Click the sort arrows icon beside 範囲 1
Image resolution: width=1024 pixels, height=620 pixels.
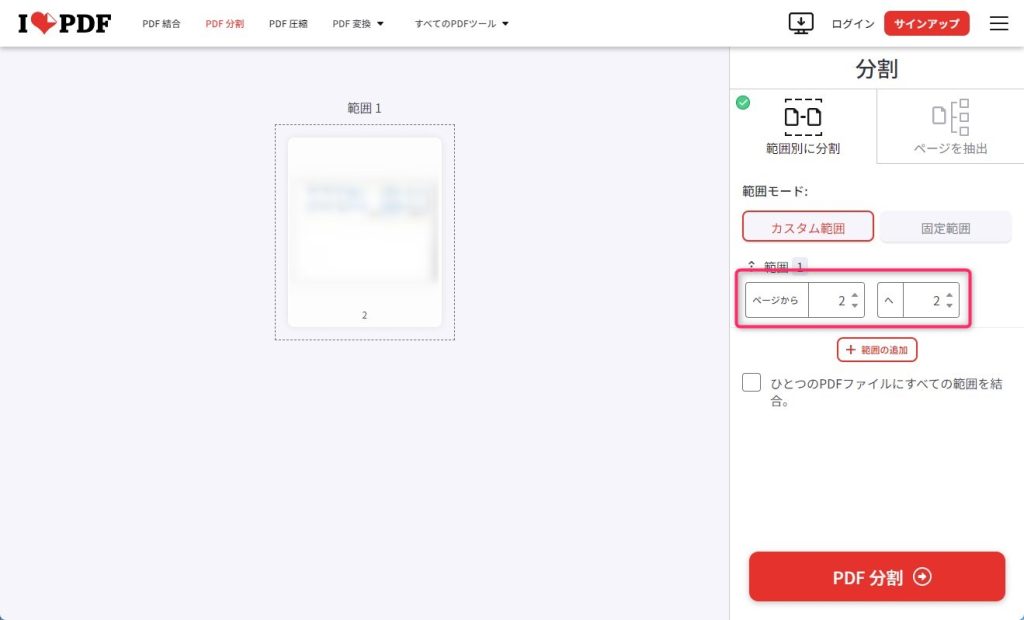tap(752, 266)
